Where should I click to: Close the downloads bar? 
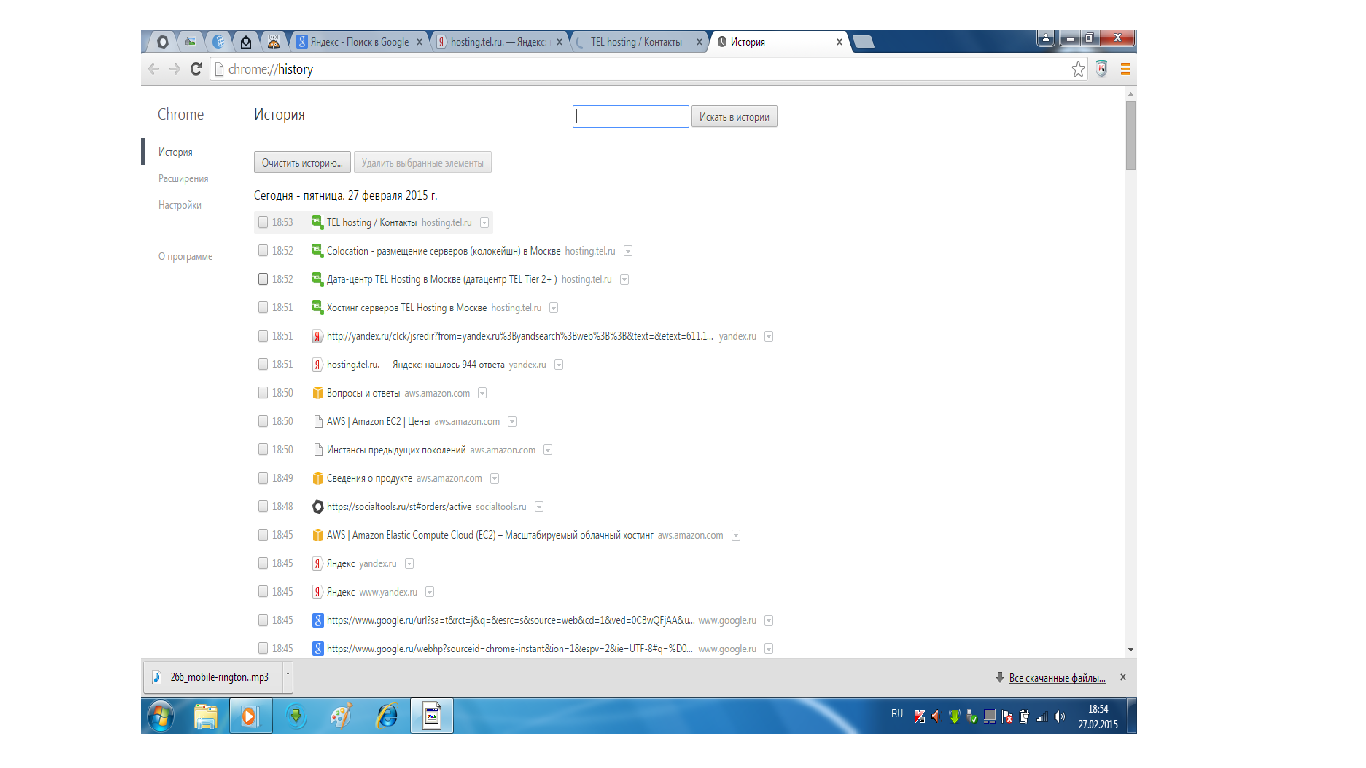point(1122,677)
